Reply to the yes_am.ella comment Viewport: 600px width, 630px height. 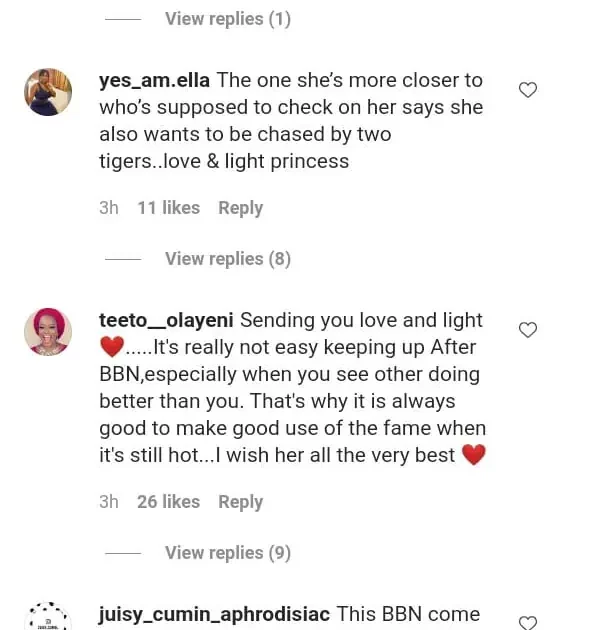(240, 208)
